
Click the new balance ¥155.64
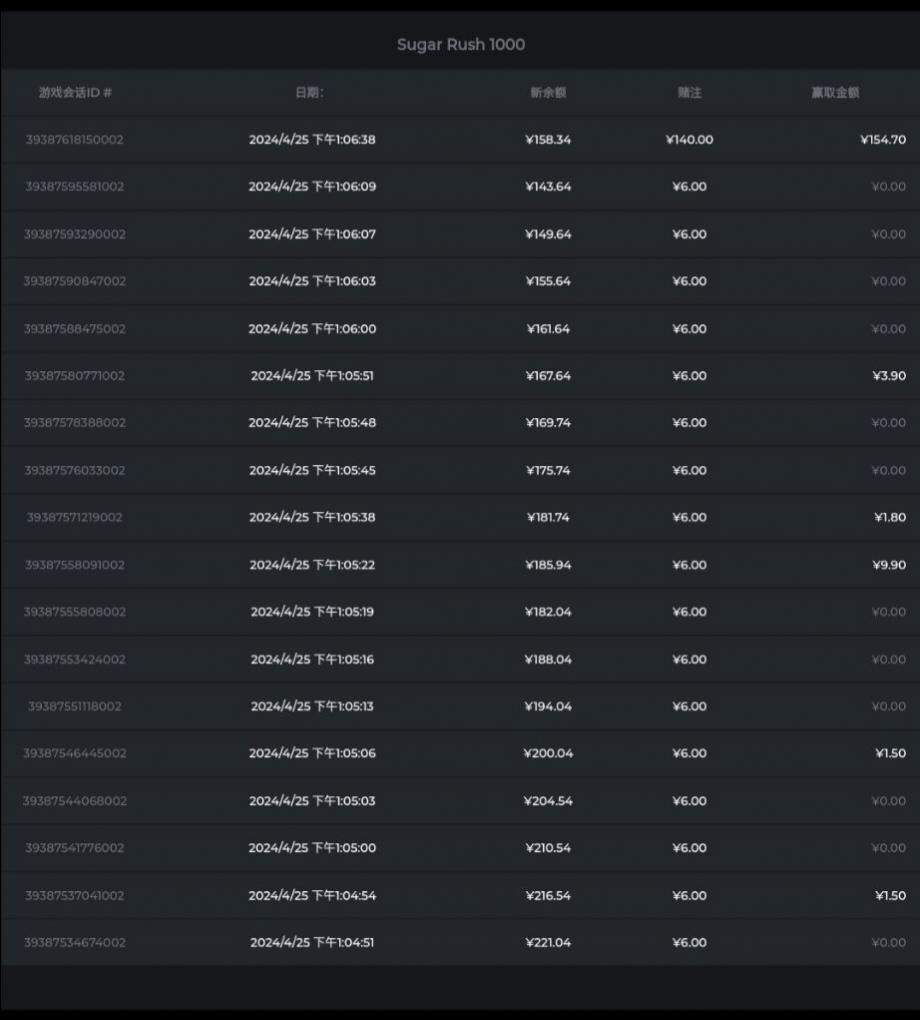coord(548,281)
